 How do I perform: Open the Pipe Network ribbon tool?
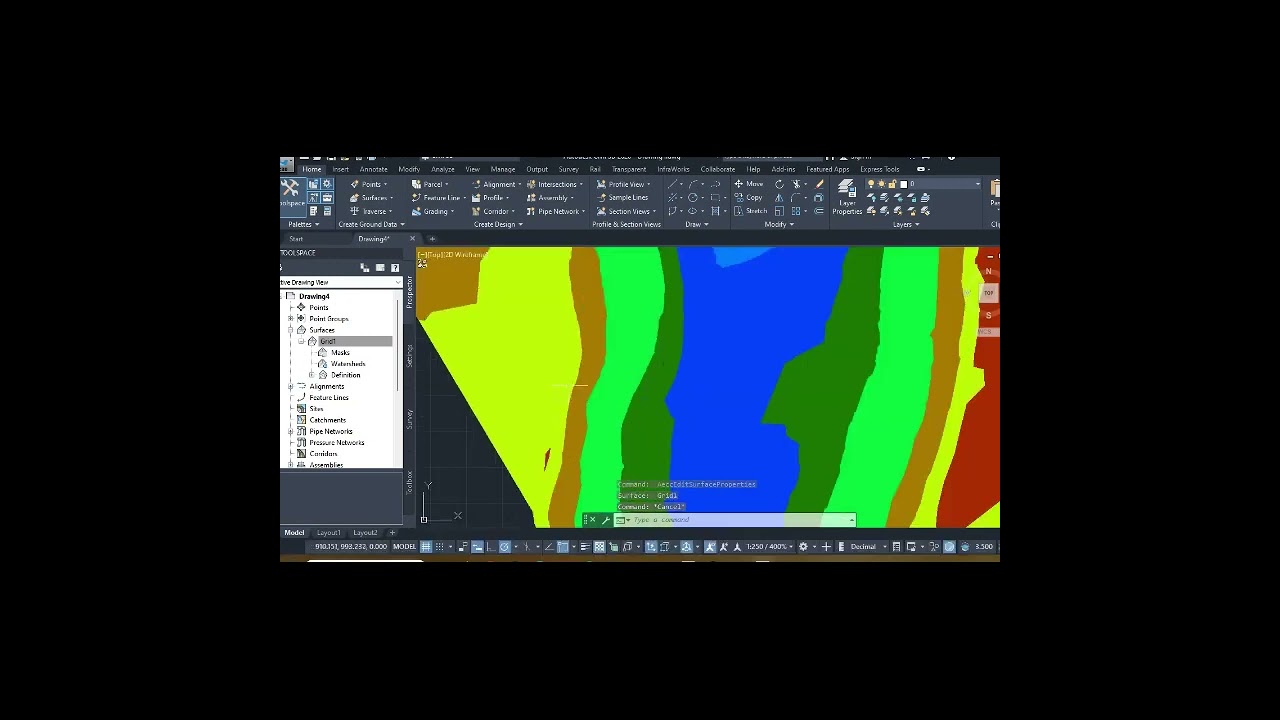(x=556, y=211)
